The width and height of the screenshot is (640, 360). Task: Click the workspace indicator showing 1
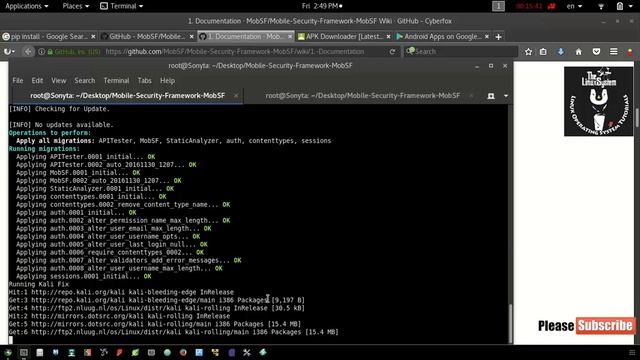[498, 6]
